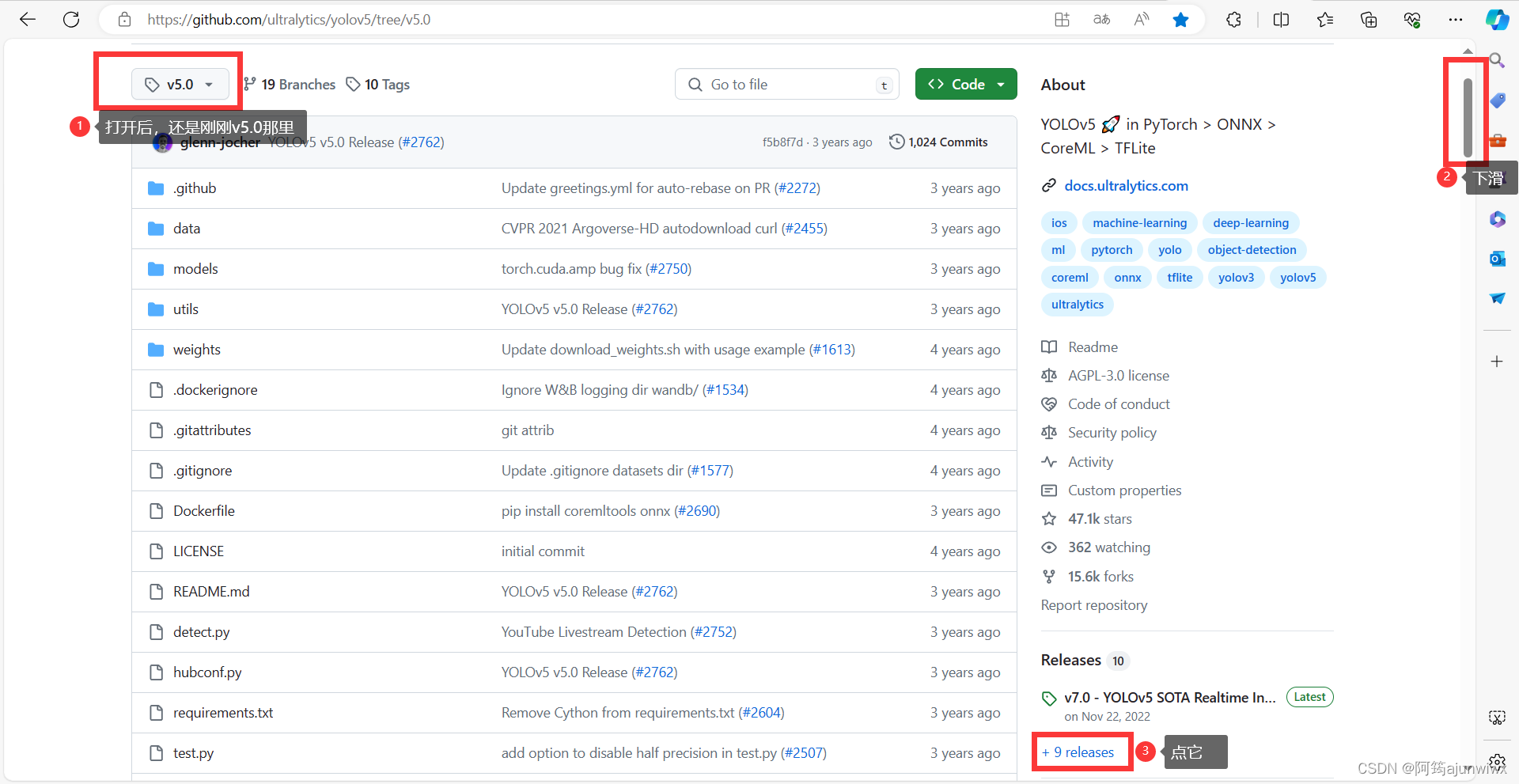Open 10 Tags link
1519x784 pixels.
pos(378,85)
